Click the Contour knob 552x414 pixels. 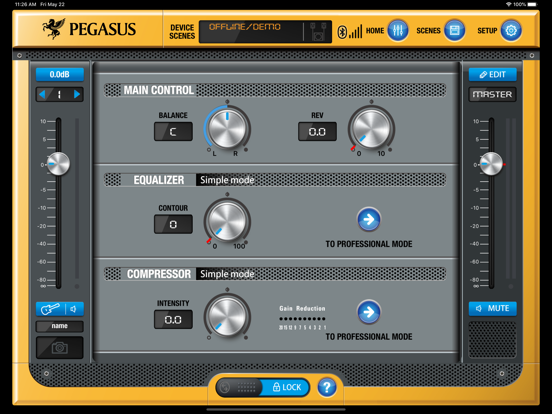[227, 221]
